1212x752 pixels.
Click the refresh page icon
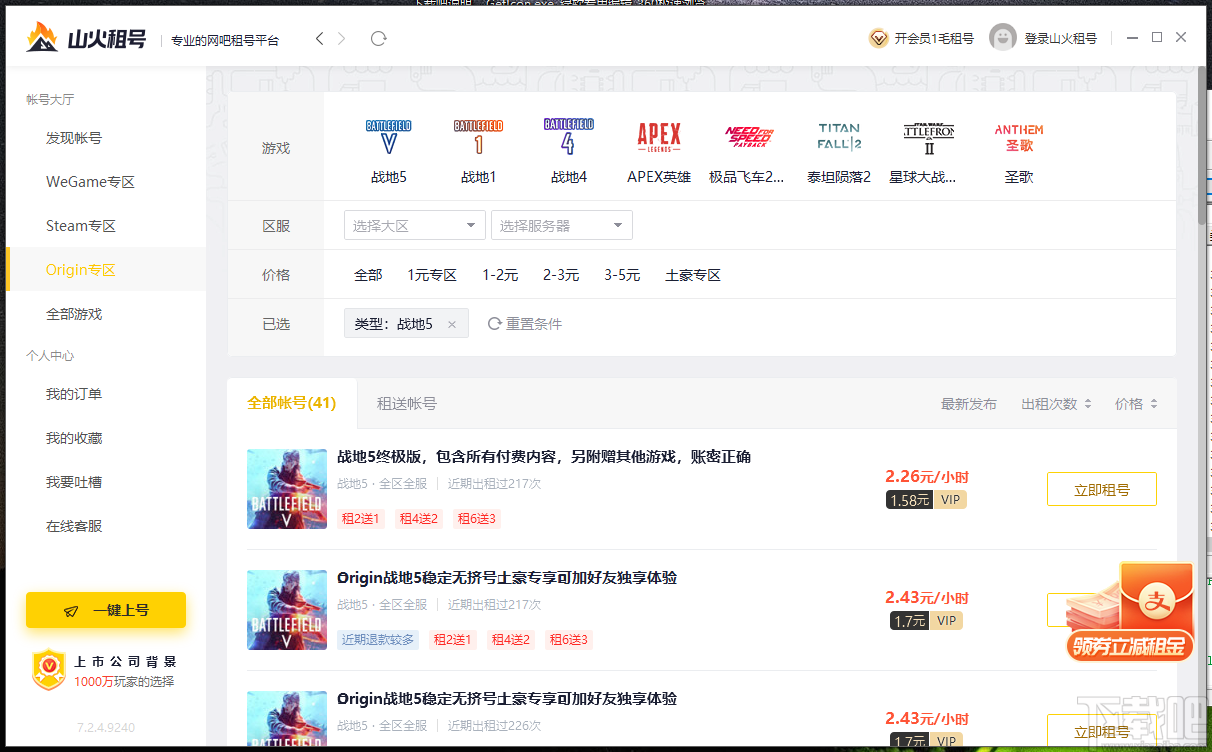tap(378, 39)
